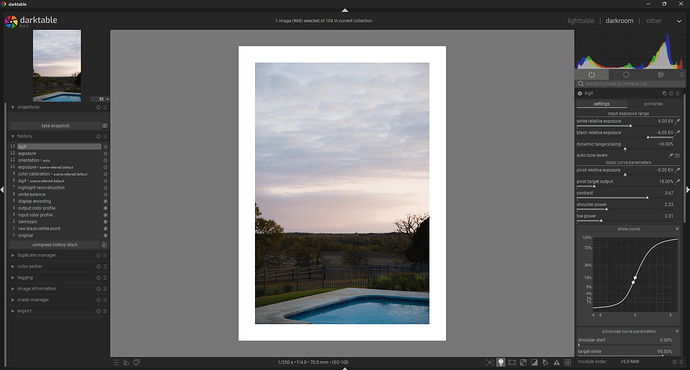Open the snapshots panel presets menu
Screen dimensions: 690x370
[105, 107]
